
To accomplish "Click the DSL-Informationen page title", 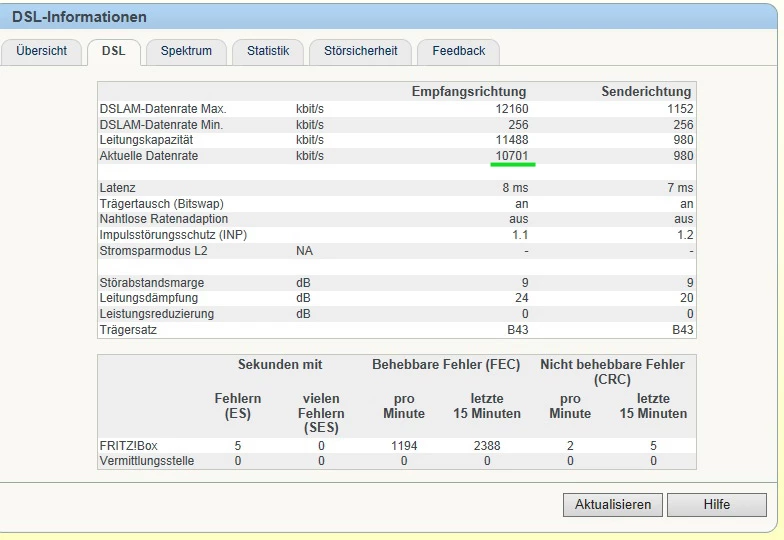I will 79,17.
